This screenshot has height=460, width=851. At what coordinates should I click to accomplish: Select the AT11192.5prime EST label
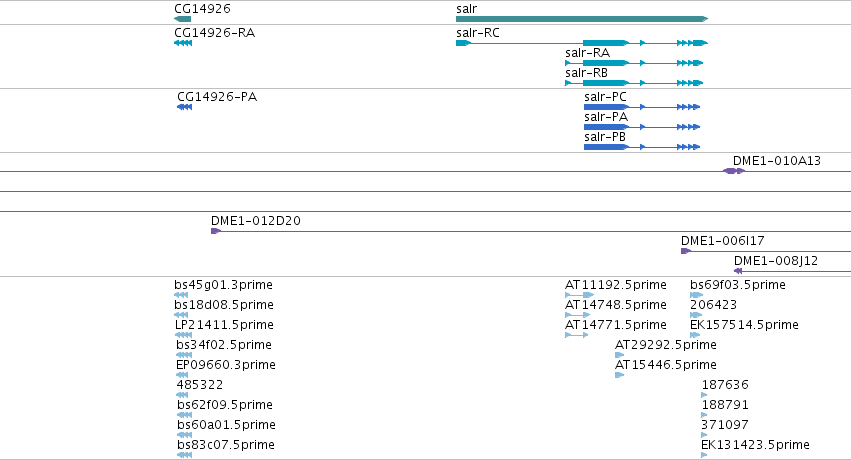coord(615,285)
